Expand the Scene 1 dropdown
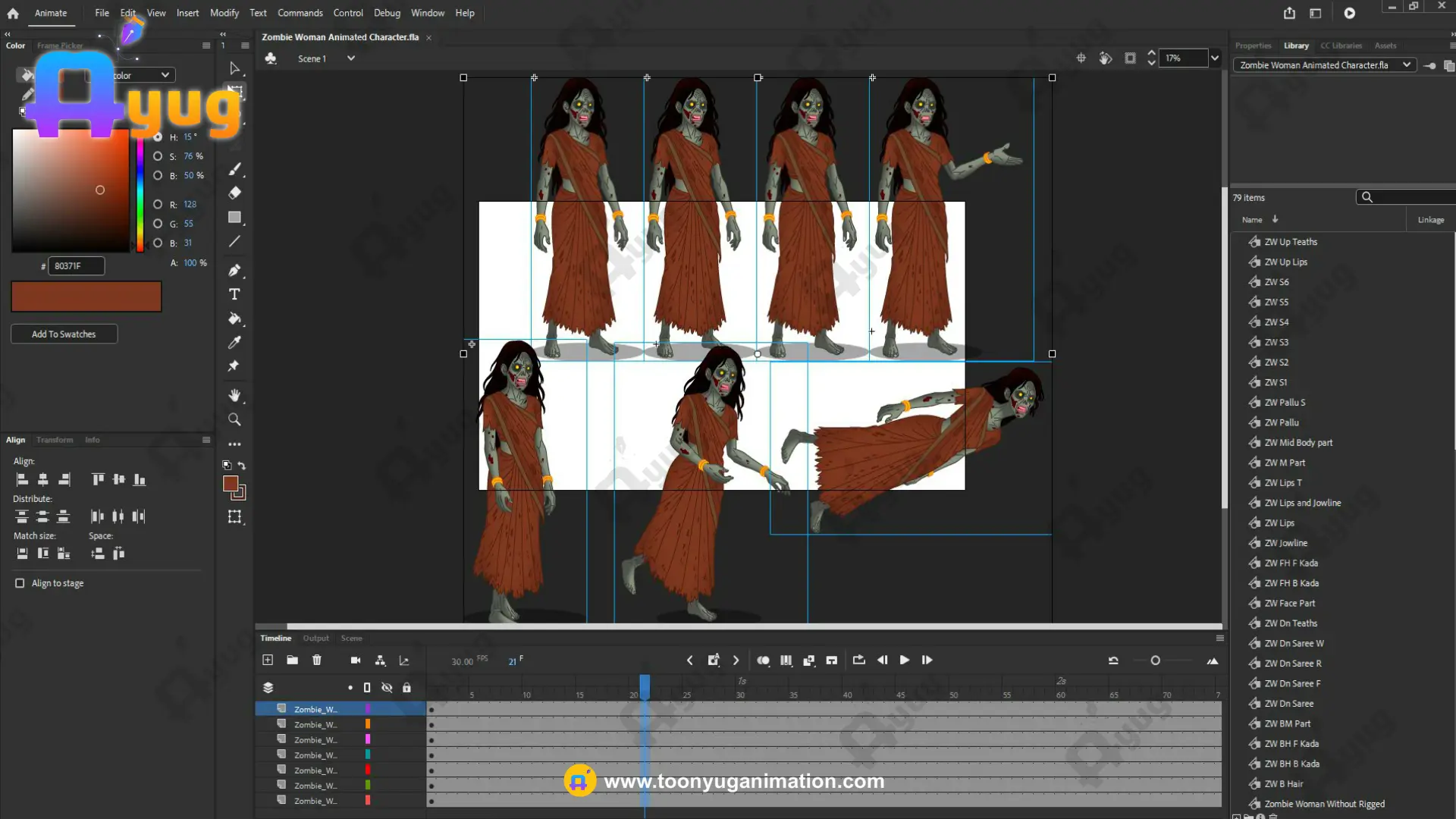1456x819 pixels. [x=350, y=58]
